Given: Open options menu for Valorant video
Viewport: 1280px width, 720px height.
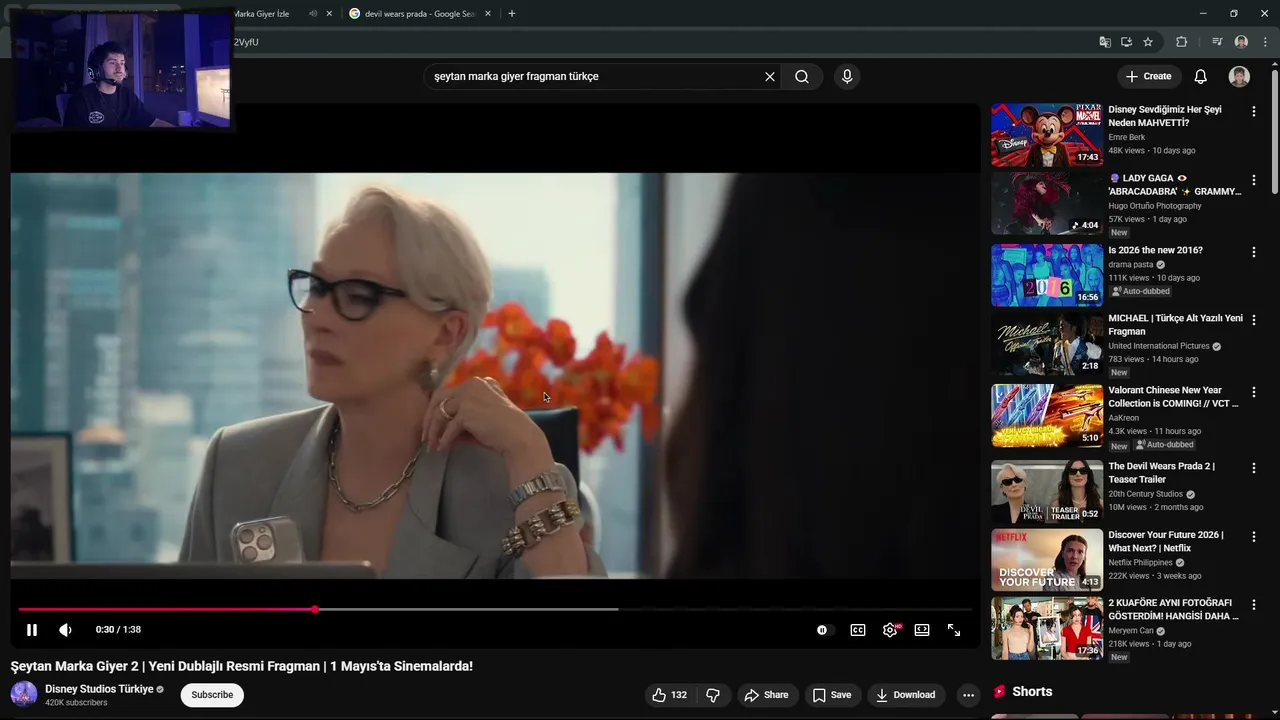Looking at the screenshot, I should pyautogui.click(x=1254, y=392).
